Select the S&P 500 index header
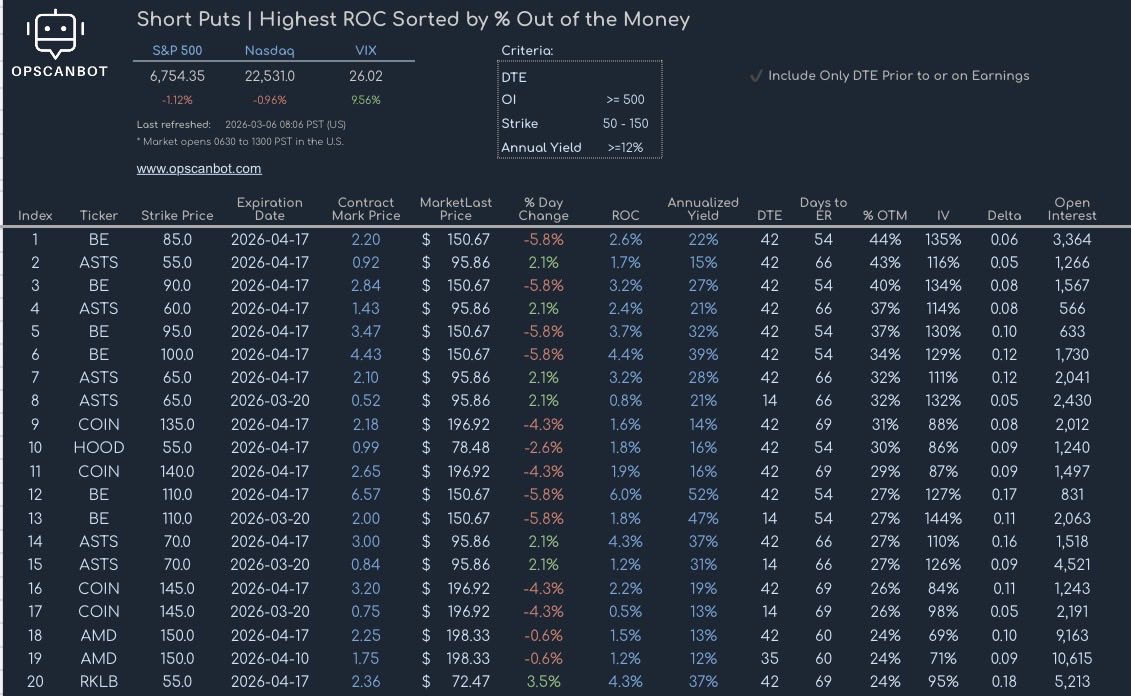 coord(177,50)
